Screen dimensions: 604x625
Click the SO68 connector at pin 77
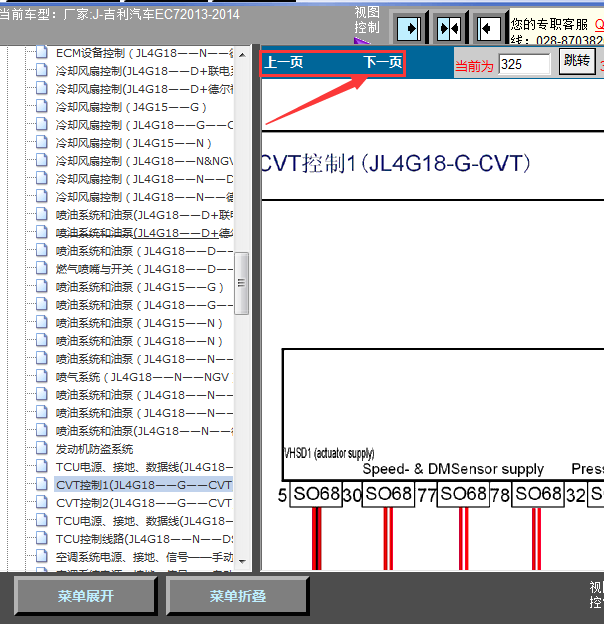tap(463, 494)
